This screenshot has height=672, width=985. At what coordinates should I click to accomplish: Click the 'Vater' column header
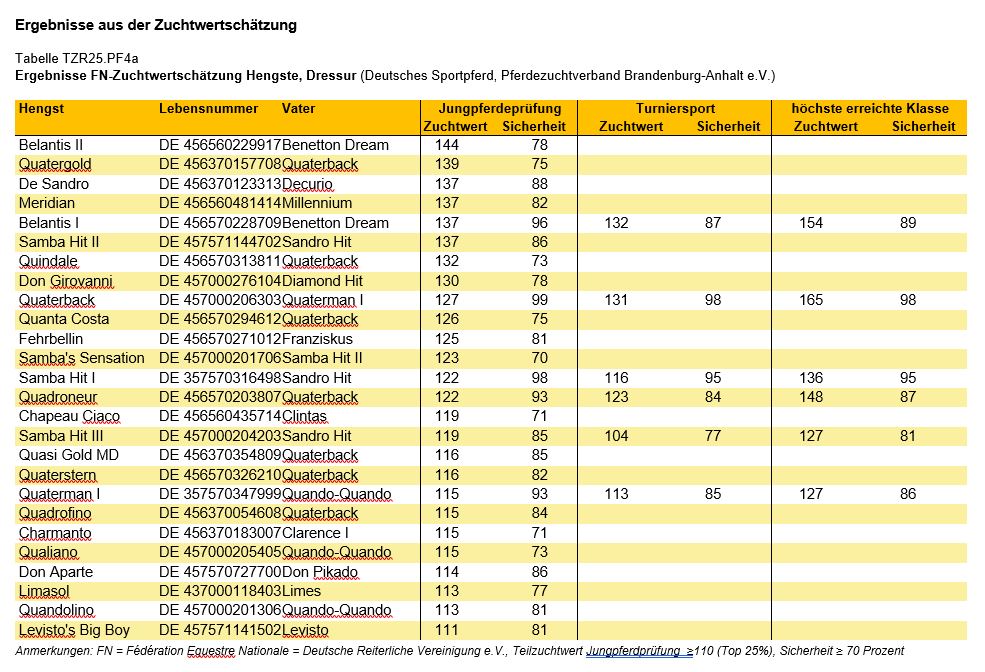point(298,108)
